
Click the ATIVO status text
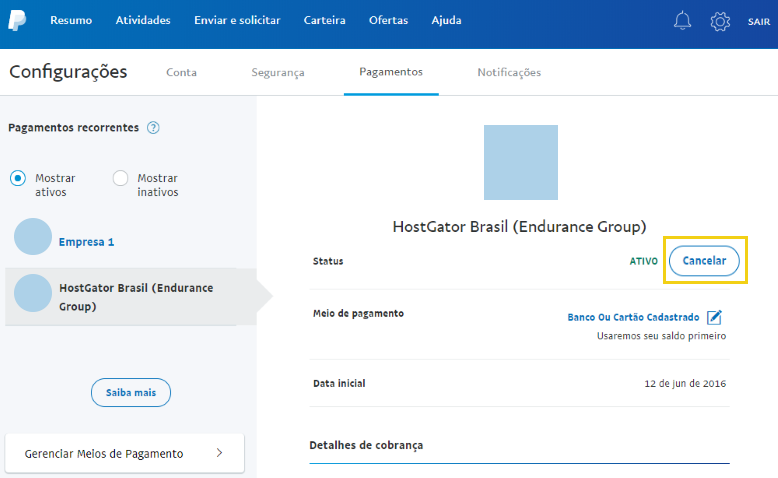click(x=644, y=261)
